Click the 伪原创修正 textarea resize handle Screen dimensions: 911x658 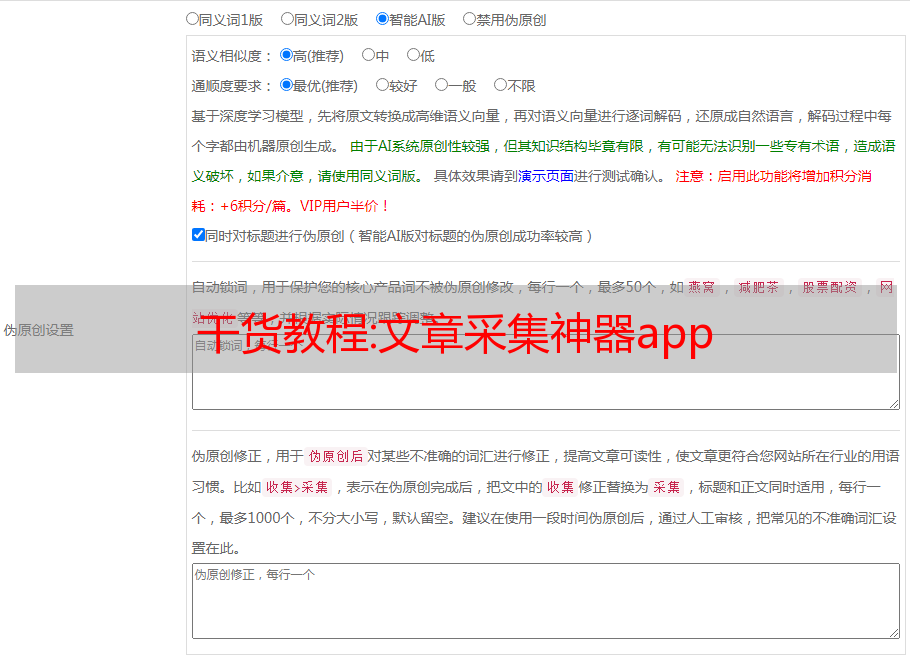(893, 632)
